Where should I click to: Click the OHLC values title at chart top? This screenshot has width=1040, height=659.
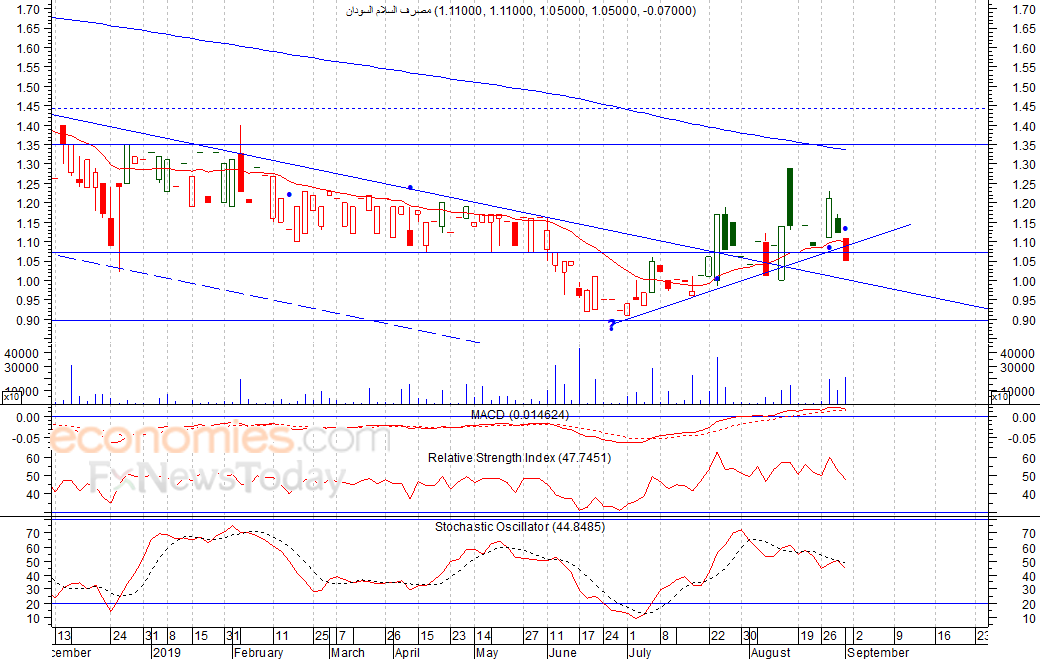521,10
